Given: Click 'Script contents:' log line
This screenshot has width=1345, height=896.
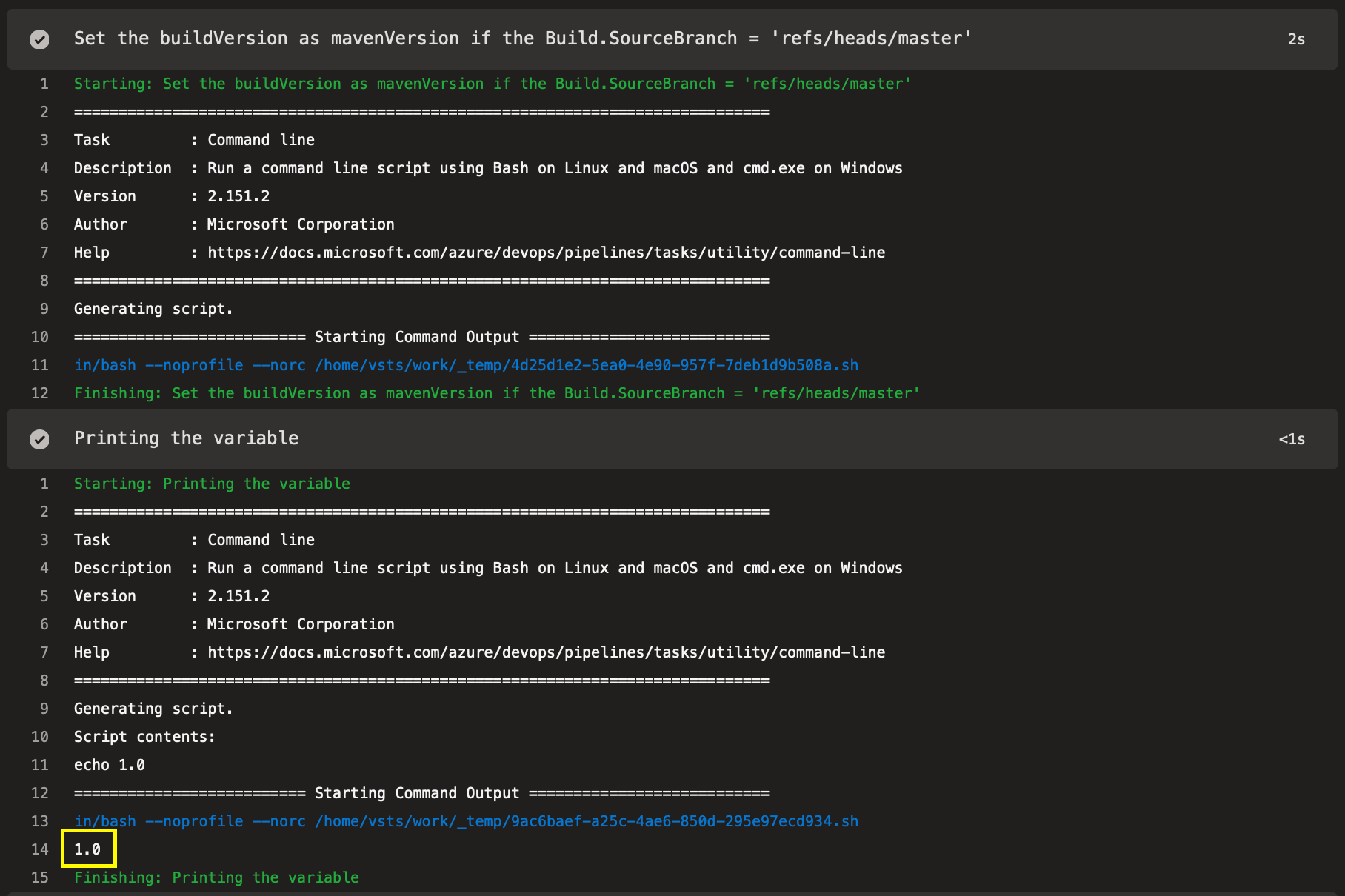Looking at the screenshot, I should click(x=144, y=737).
